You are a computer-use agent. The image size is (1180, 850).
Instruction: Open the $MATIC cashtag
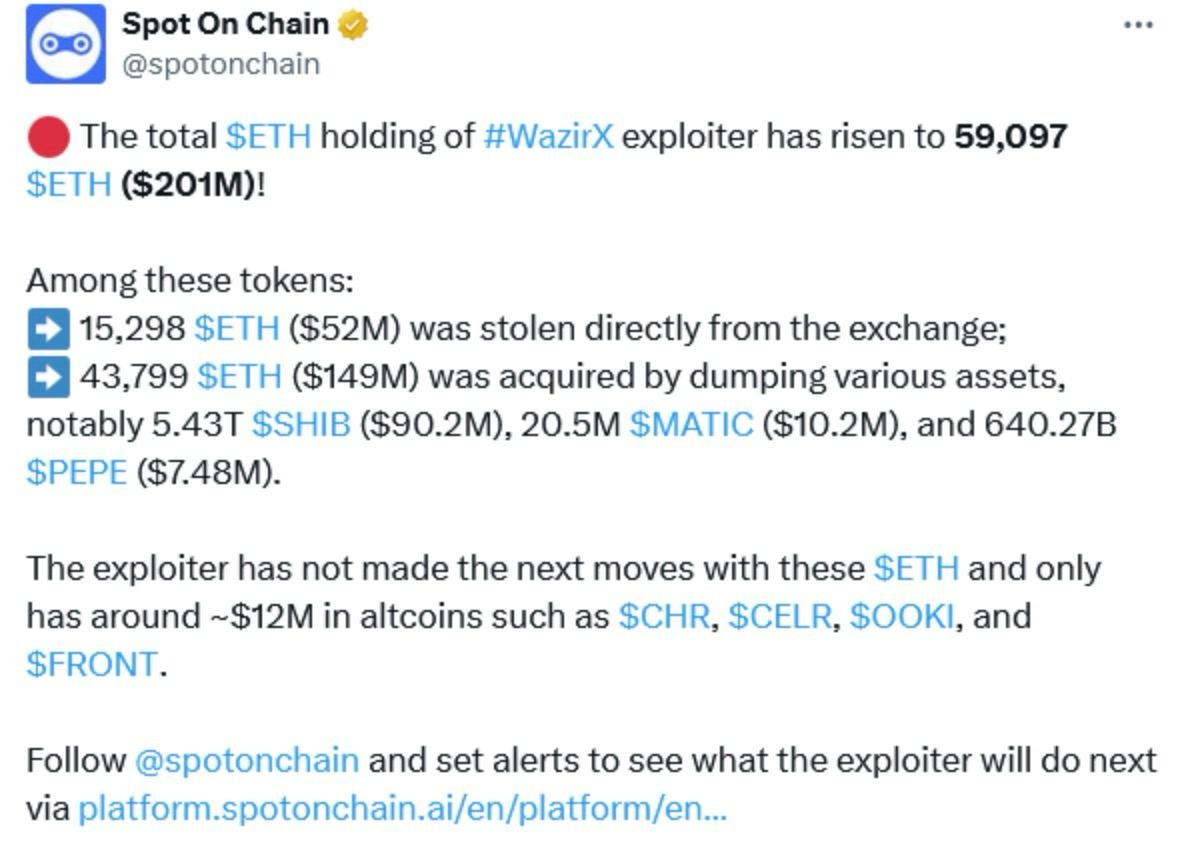tap(691, 424)
